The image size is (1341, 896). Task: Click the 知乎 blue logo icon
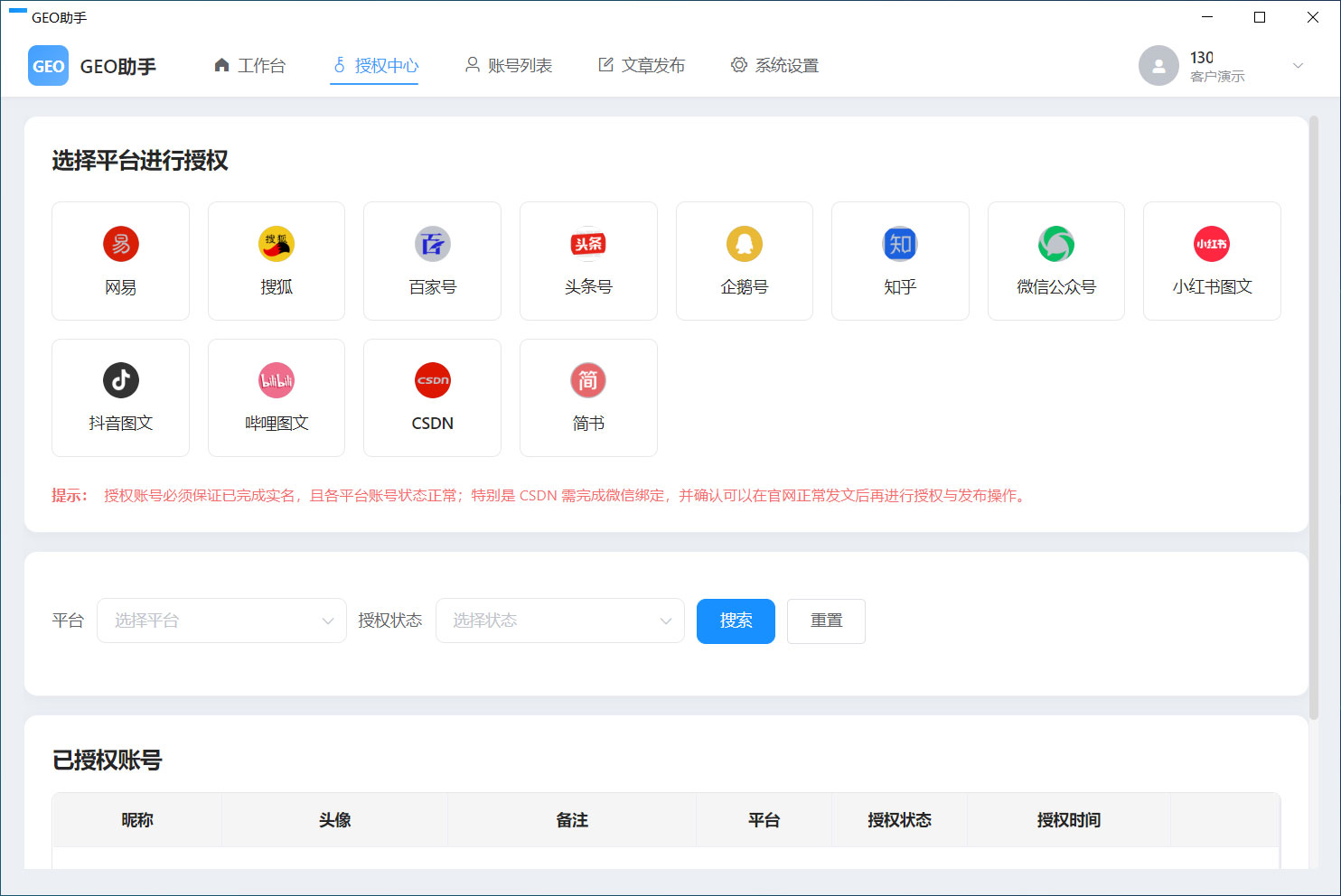900,244
